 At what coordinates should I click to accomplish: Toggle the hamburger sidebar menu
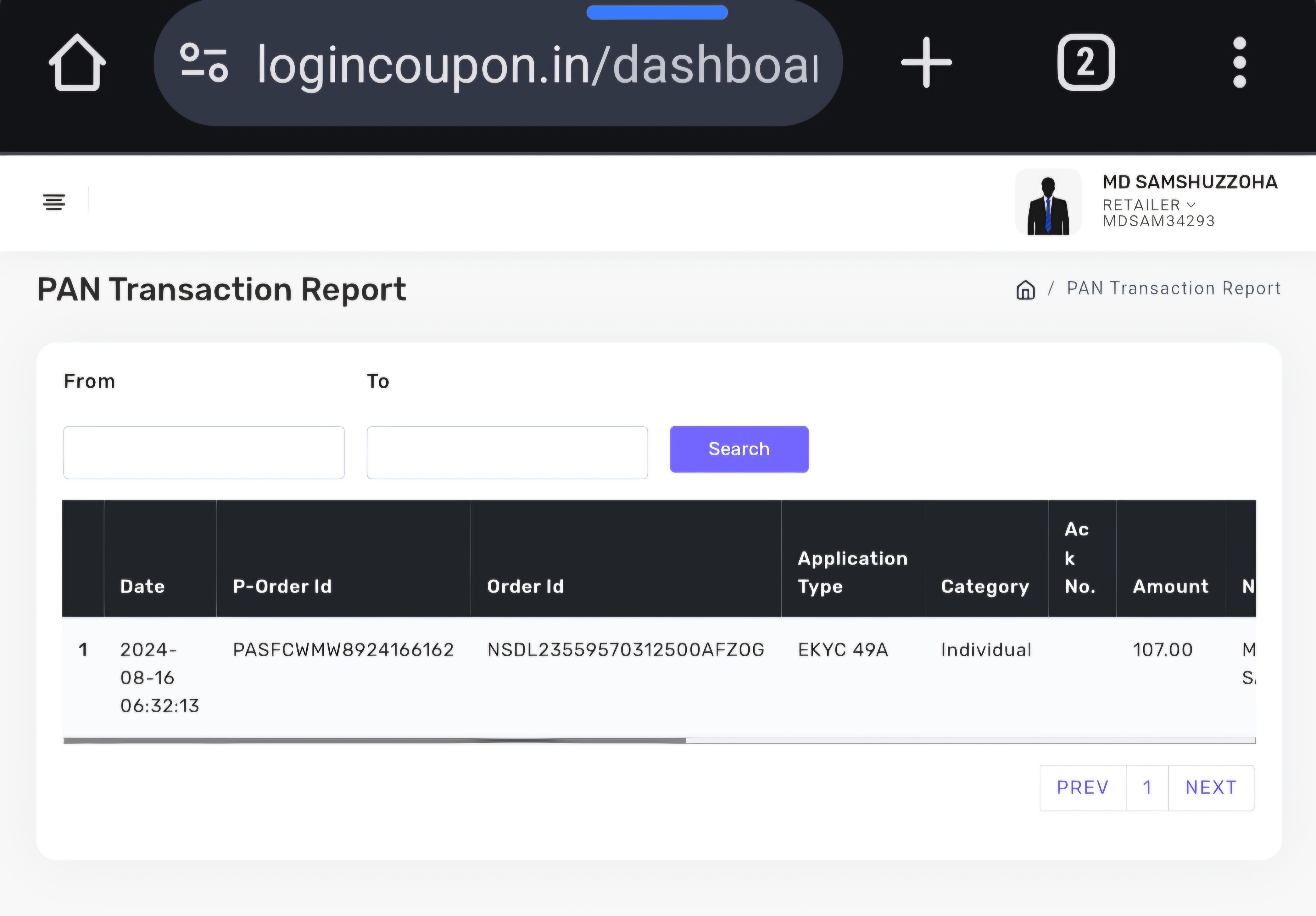click(54, 202)
